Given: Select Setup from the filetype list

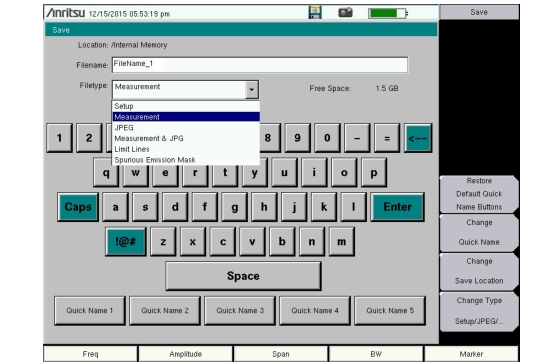Looking at the screenshot, I should point(186,106).
